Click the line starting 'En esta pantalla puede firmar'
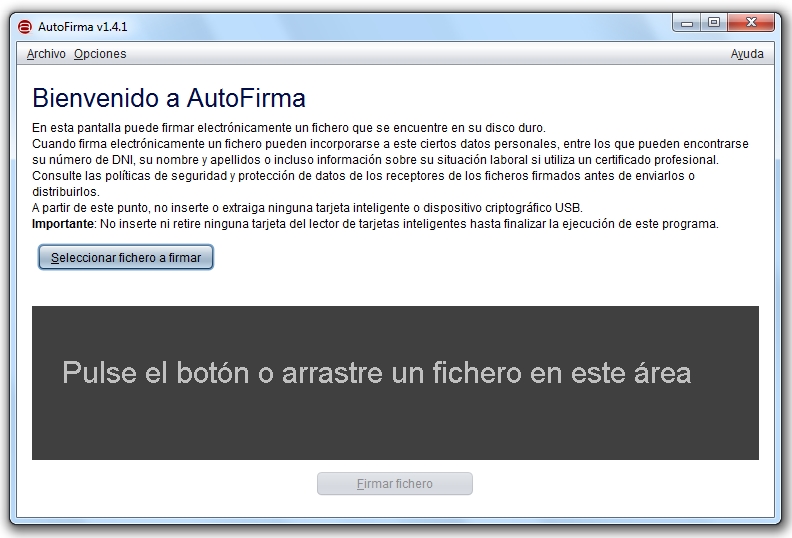The width and height of the screenshot is (792, 538). pos(288,128)
